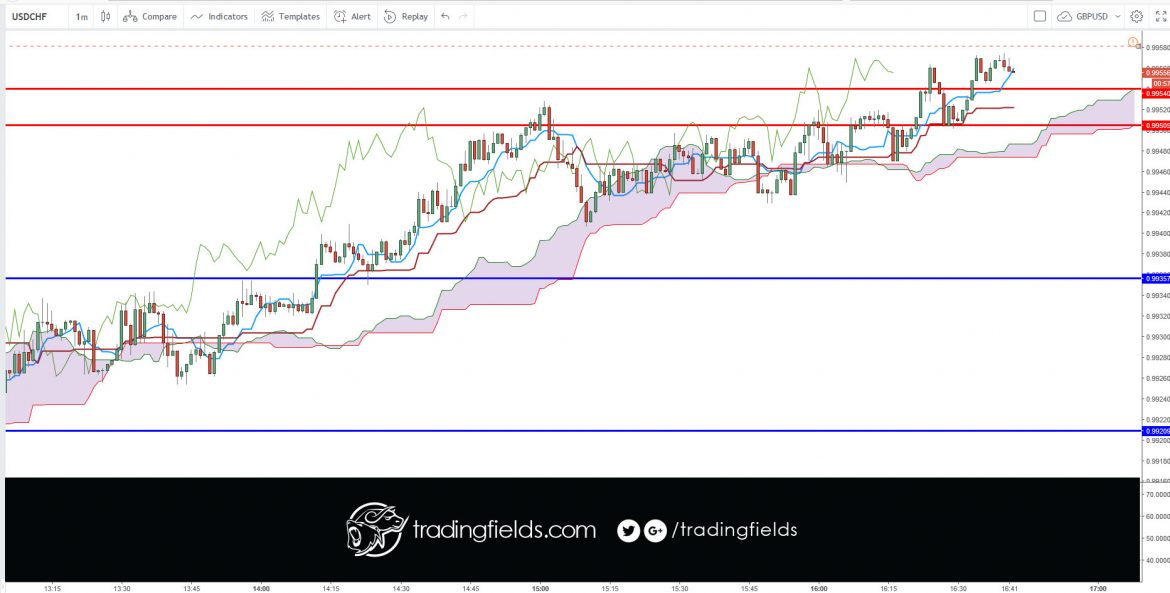Toggle the empty layout checkbox near GBPUSD

(x=1040, y=16)
